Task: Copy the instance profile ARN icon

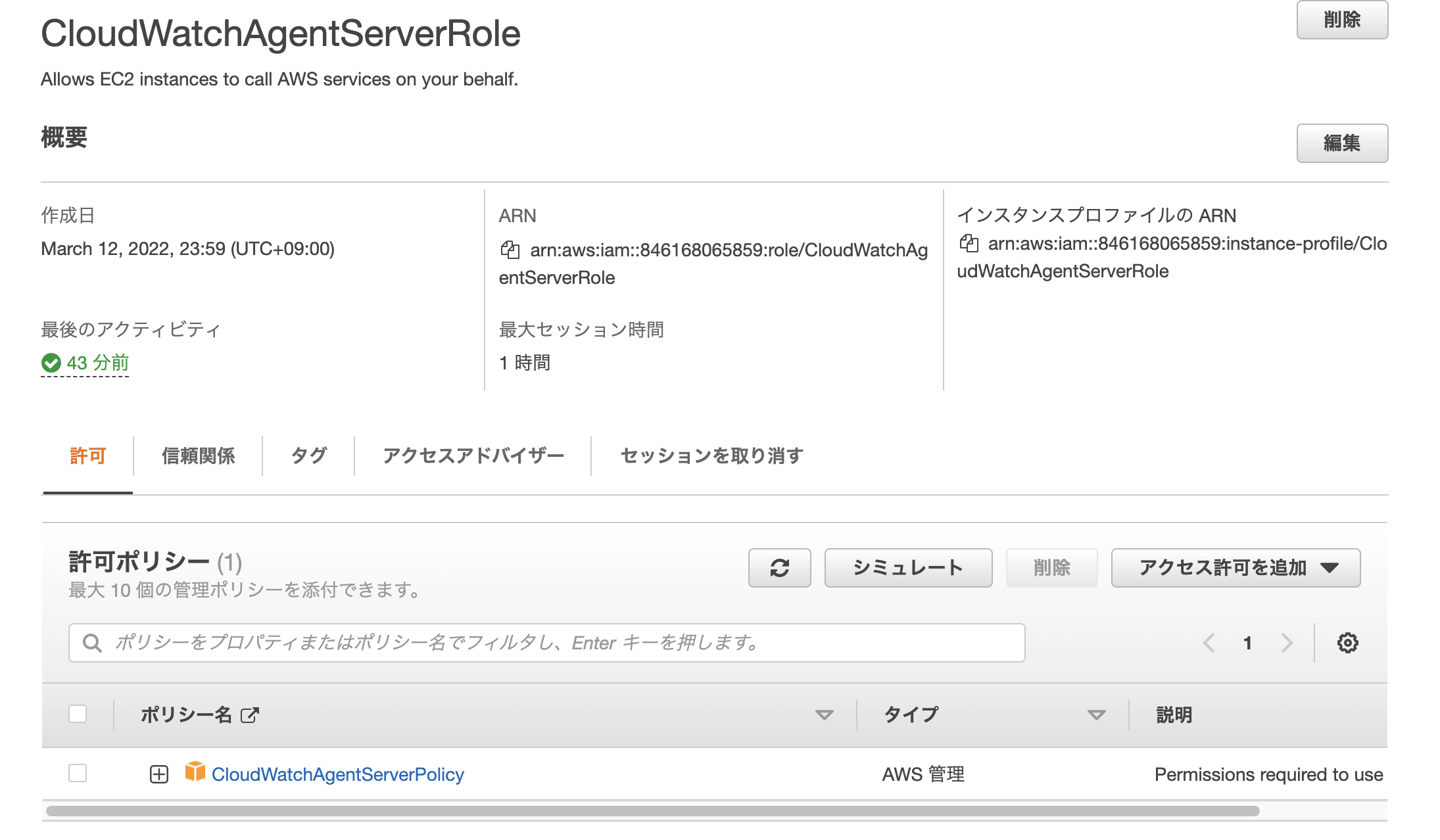Action: point(969,243)
